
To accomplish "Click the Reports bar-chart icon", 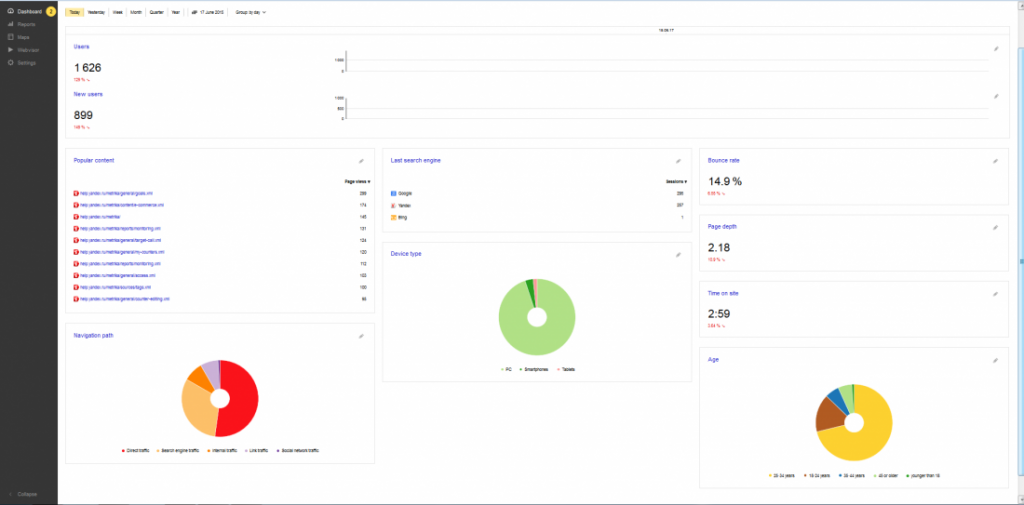I will pyautogui.click(x=10, y=24).
